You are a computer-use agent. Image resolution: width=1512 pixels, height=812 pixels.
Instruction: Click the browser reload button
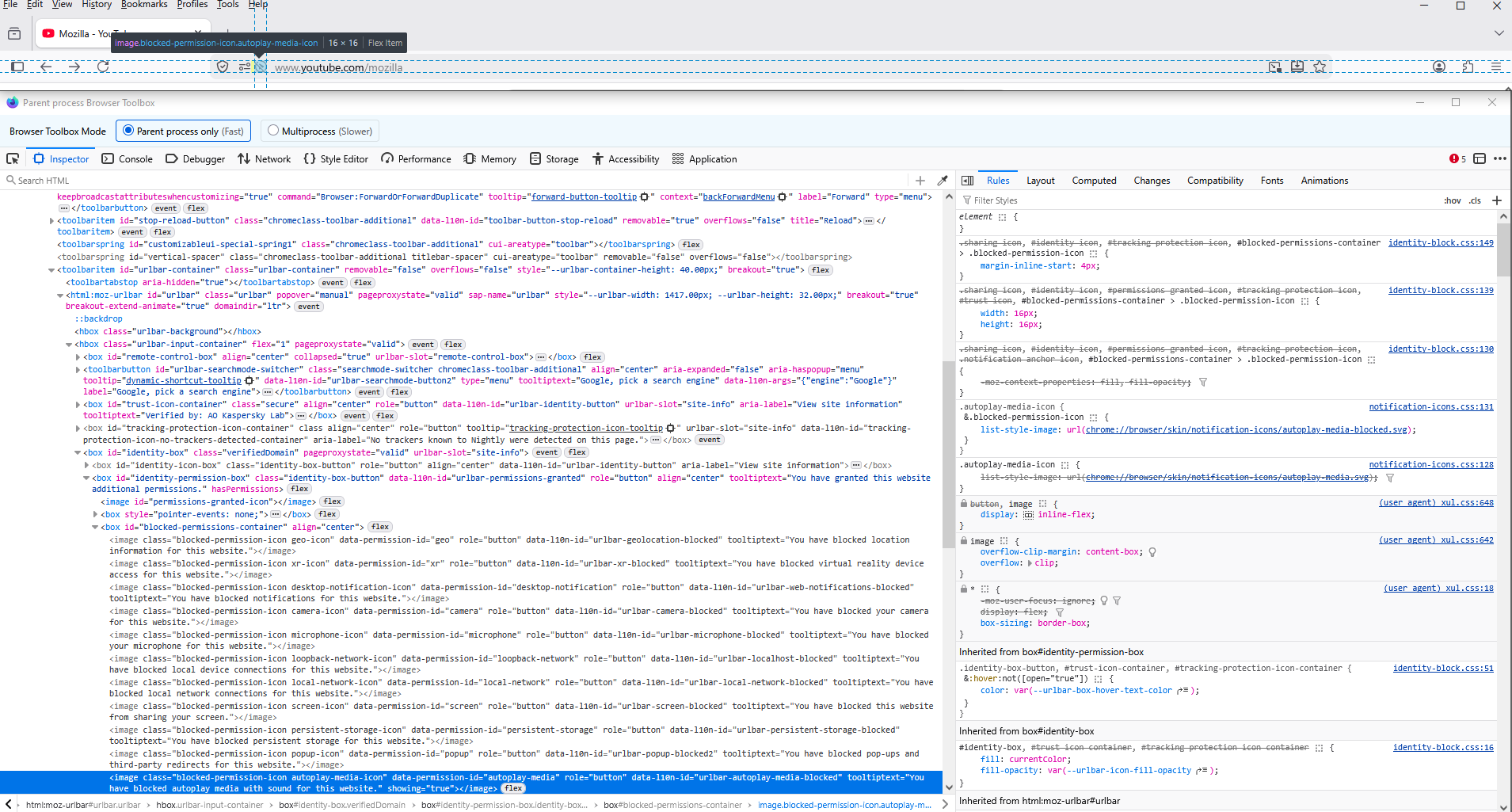103,67
